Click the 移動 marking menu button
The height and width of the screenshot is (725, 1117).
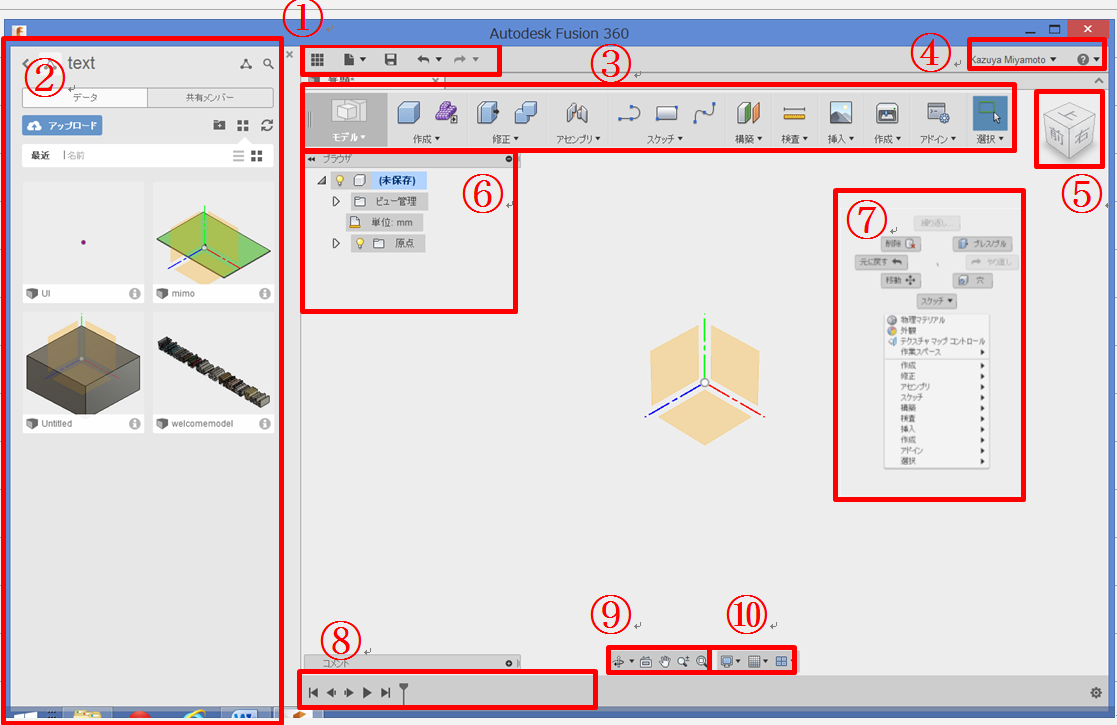[900, 281]
